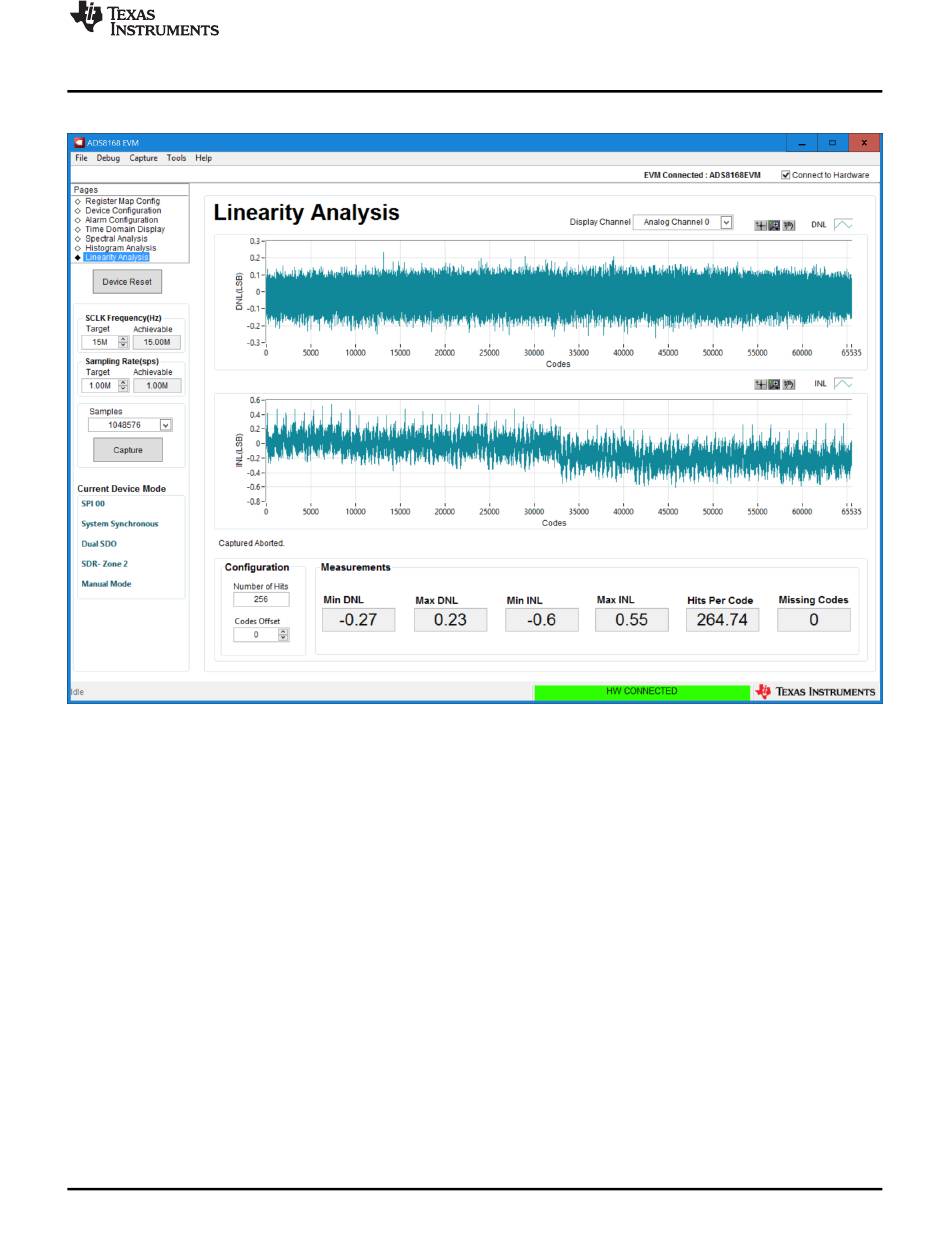
Task: Click the INL plot legend line icon
Action: [x=843, y=383]
